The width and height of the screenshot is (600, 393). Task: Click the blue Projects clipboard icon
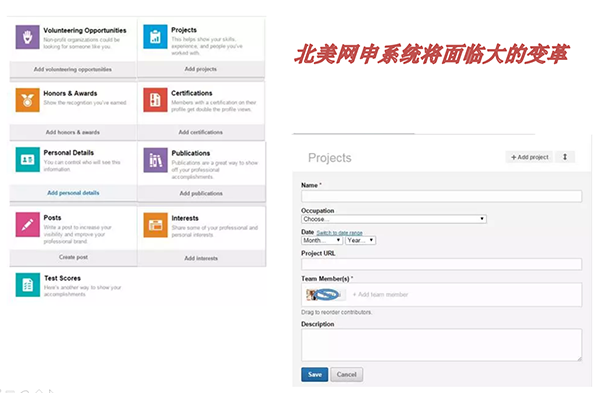(155, 37)
